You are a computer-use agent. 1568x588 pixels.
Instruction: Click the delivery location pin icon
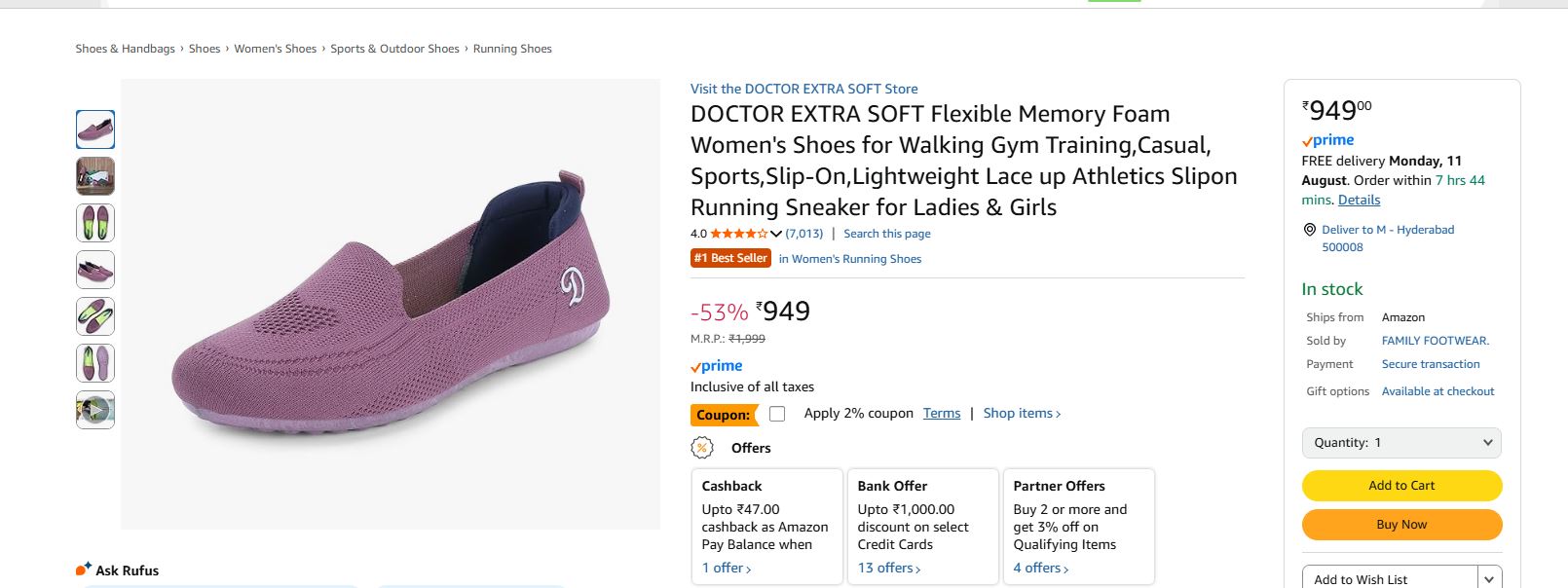[x=1308, y=229]
